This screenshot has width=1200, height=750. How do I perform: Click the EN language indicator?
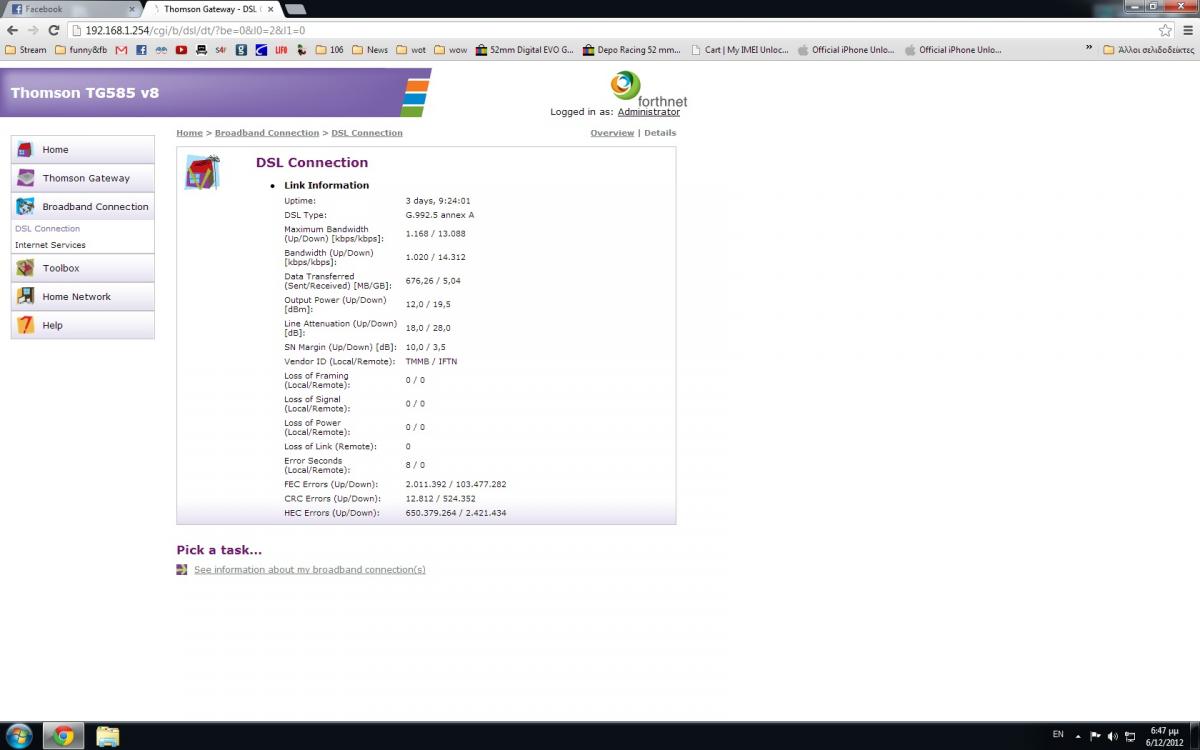click(1057, 736)
